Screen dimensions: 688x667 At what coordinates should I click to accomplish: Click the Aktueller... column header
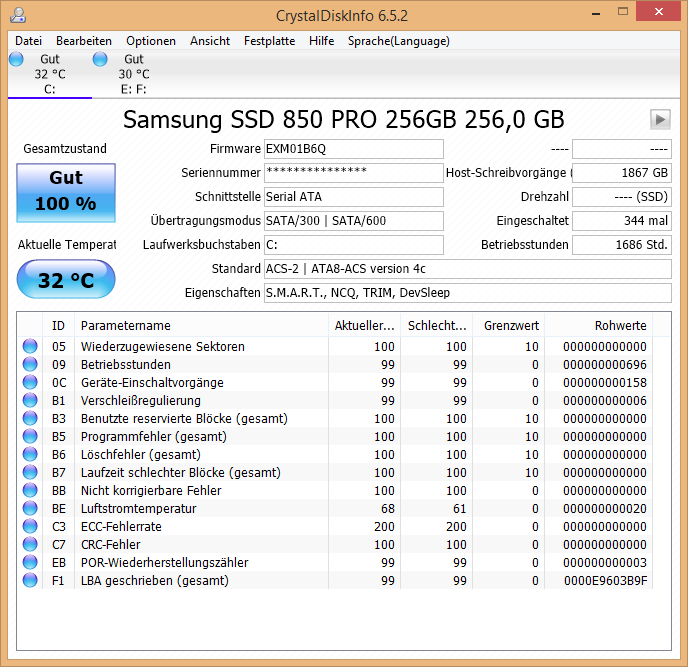tap(364, 326)
